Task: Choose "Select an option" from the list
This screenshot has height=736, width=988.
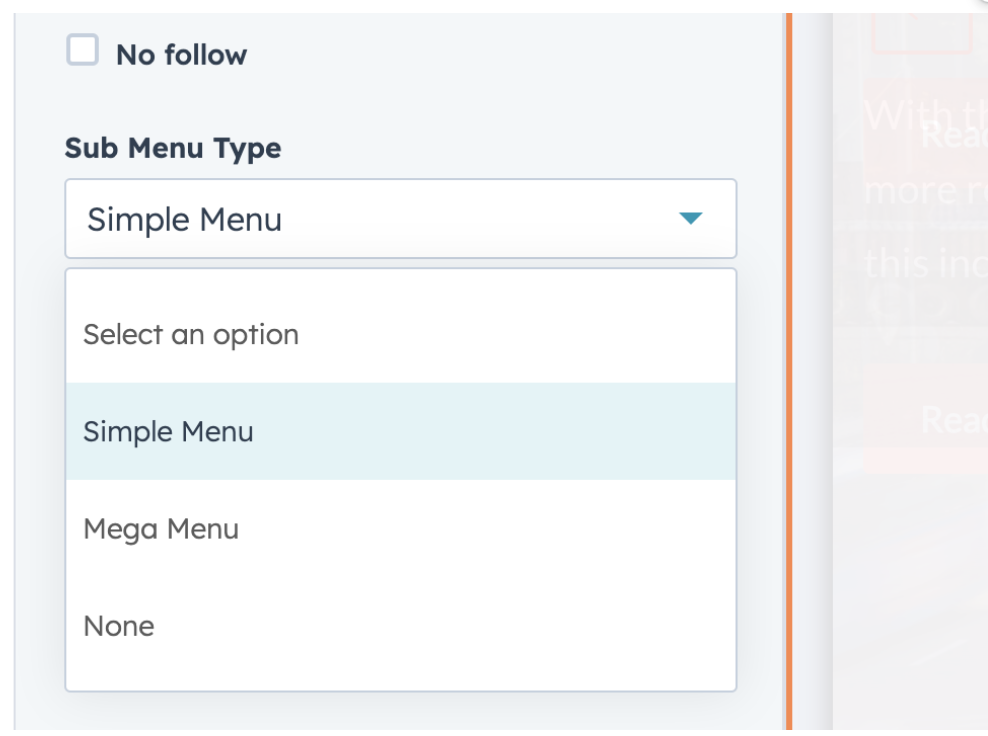Action: tap(191, 334)
